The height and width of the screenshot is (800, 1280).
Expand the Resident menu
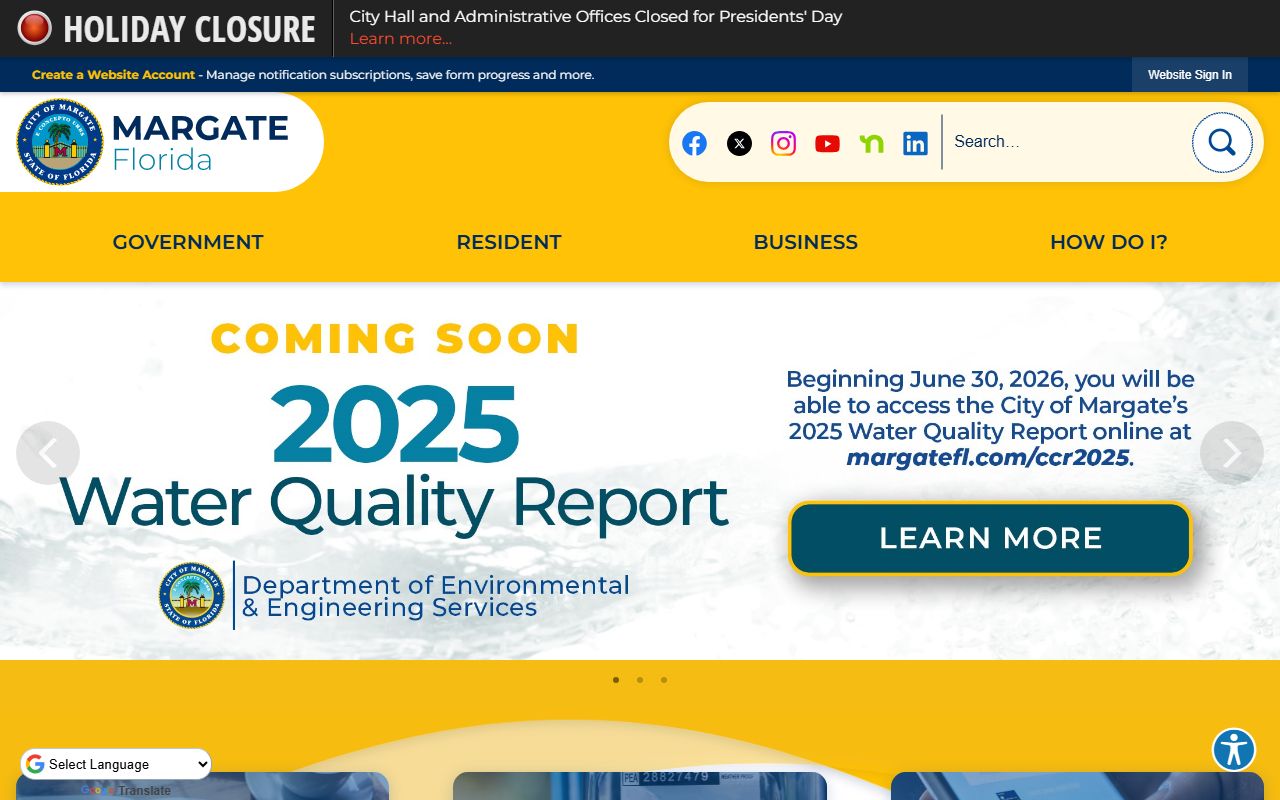click(508, 242)
